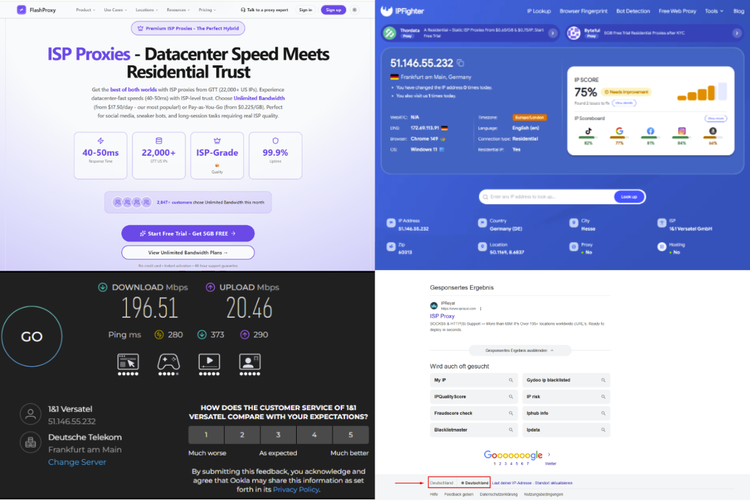Click the Bytaful banner arrow button
This screenshot has height=500, width=750.
[737, 33]
